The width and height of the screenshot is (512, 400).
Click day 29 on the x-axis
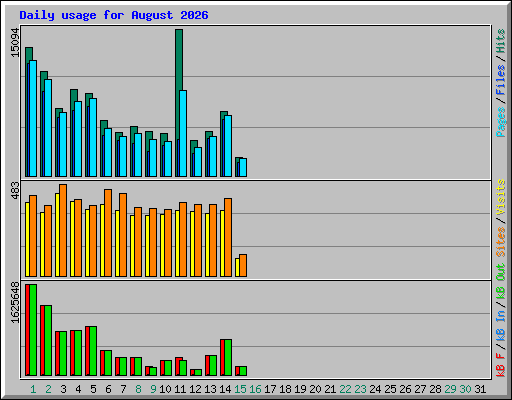(450, 389)
